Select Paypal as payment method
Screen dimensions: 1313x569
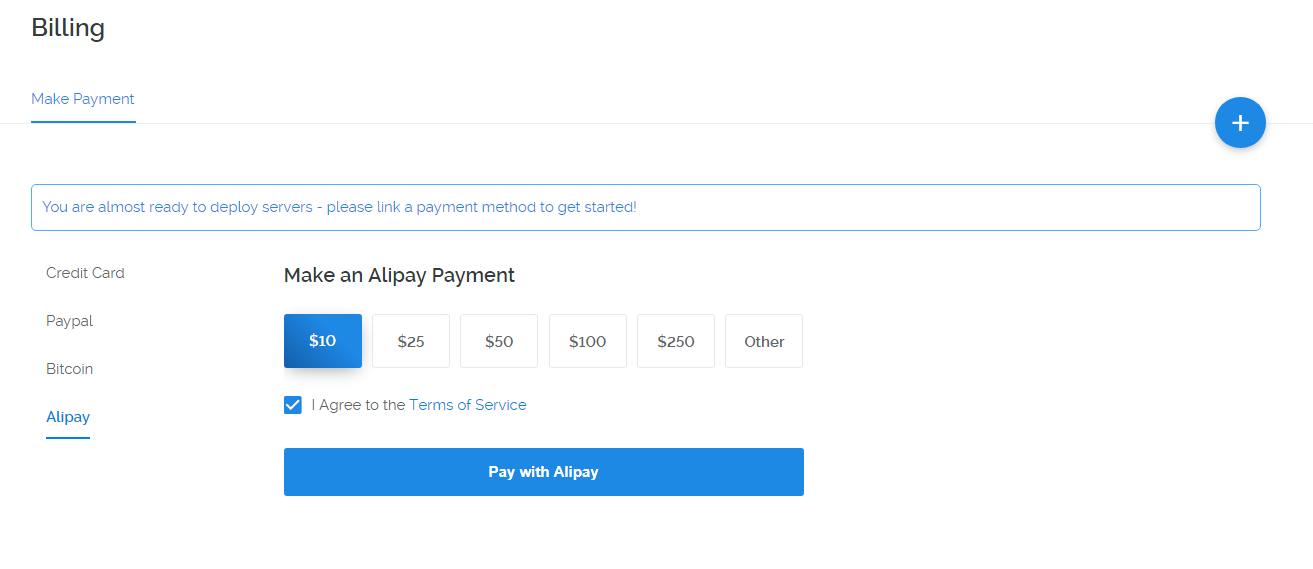click(x=69, y=321)
